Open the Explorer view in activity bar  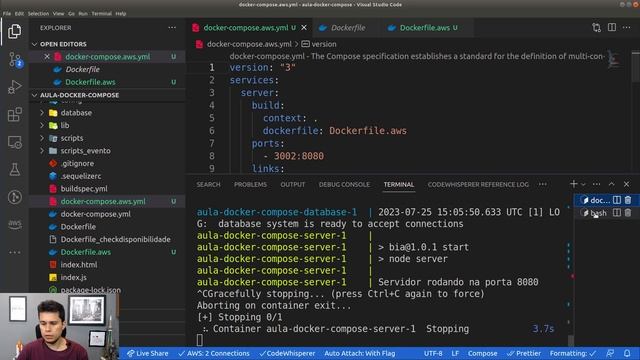14,31
